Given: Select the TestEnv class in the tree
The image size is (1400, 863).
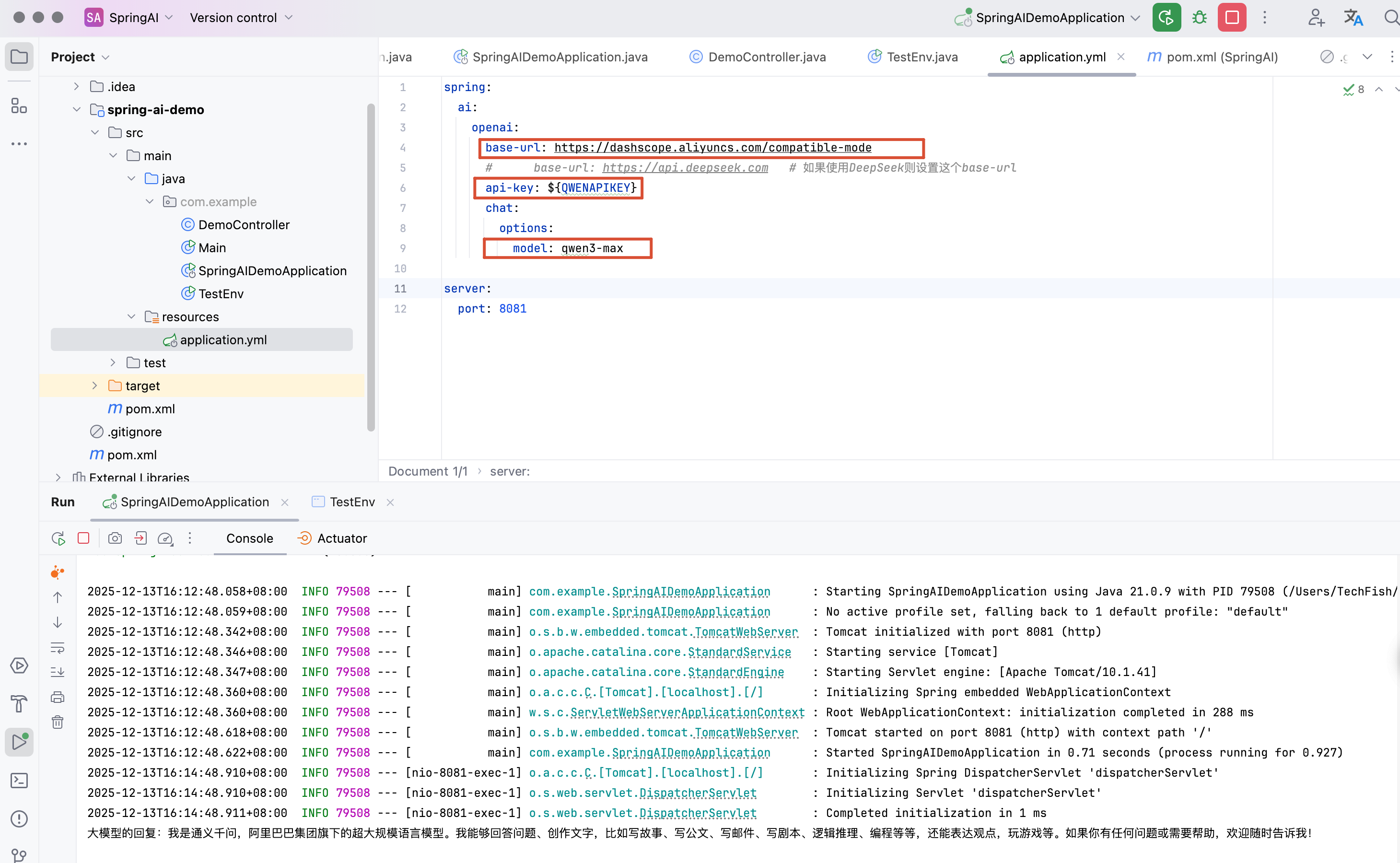Looking at the screenshot, I should 220,294.
